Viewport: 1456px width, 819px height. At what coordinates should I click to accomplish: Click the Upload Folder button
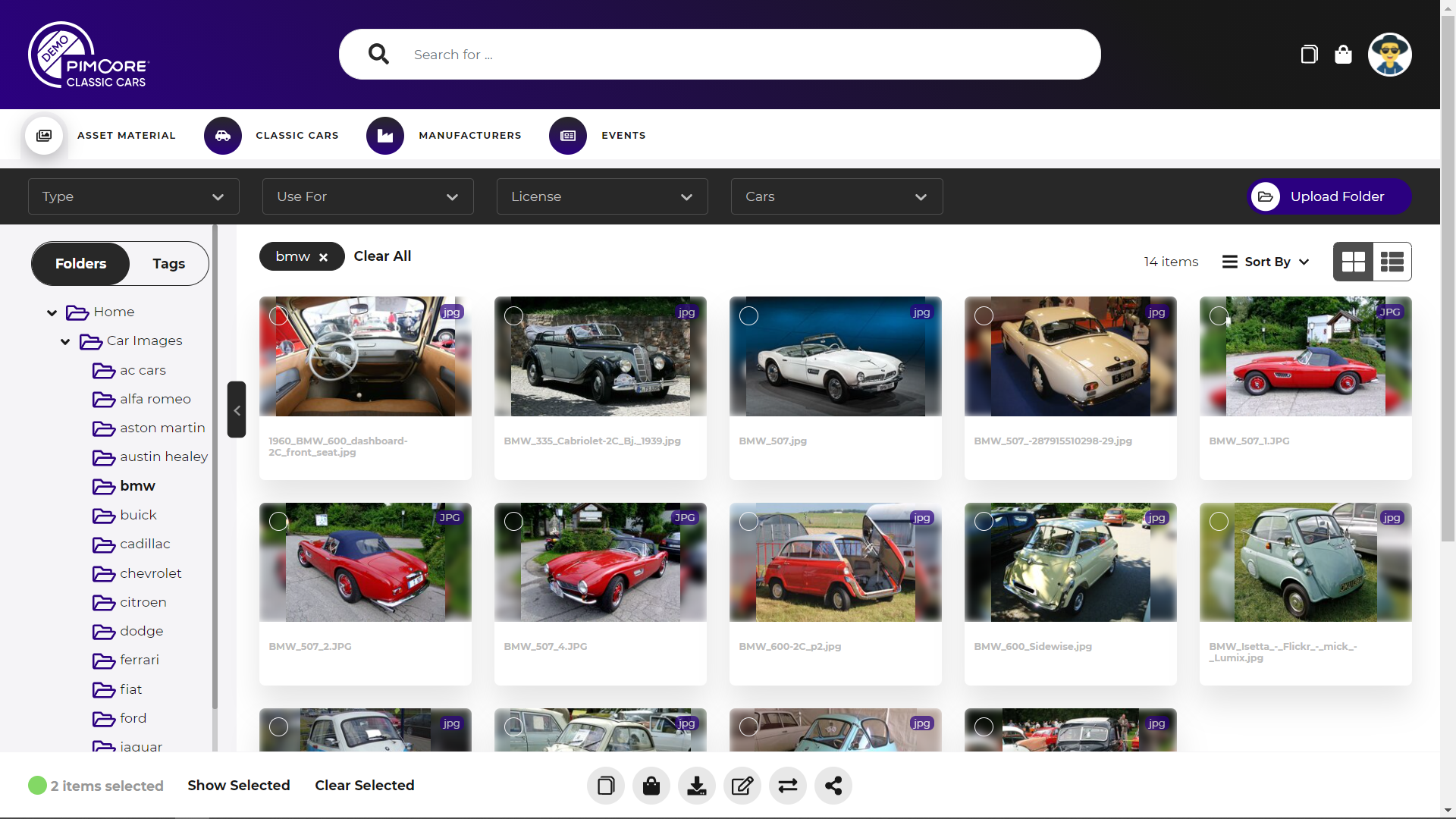(1329, 197)
